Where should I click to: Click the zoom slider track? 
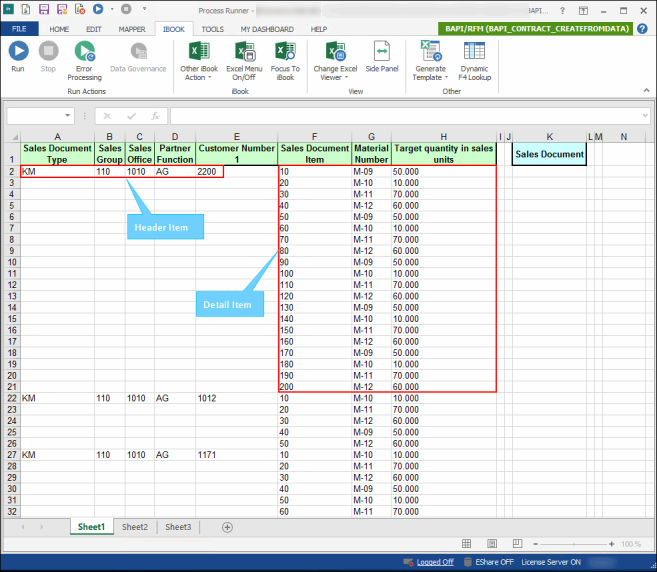click(574, 544)
